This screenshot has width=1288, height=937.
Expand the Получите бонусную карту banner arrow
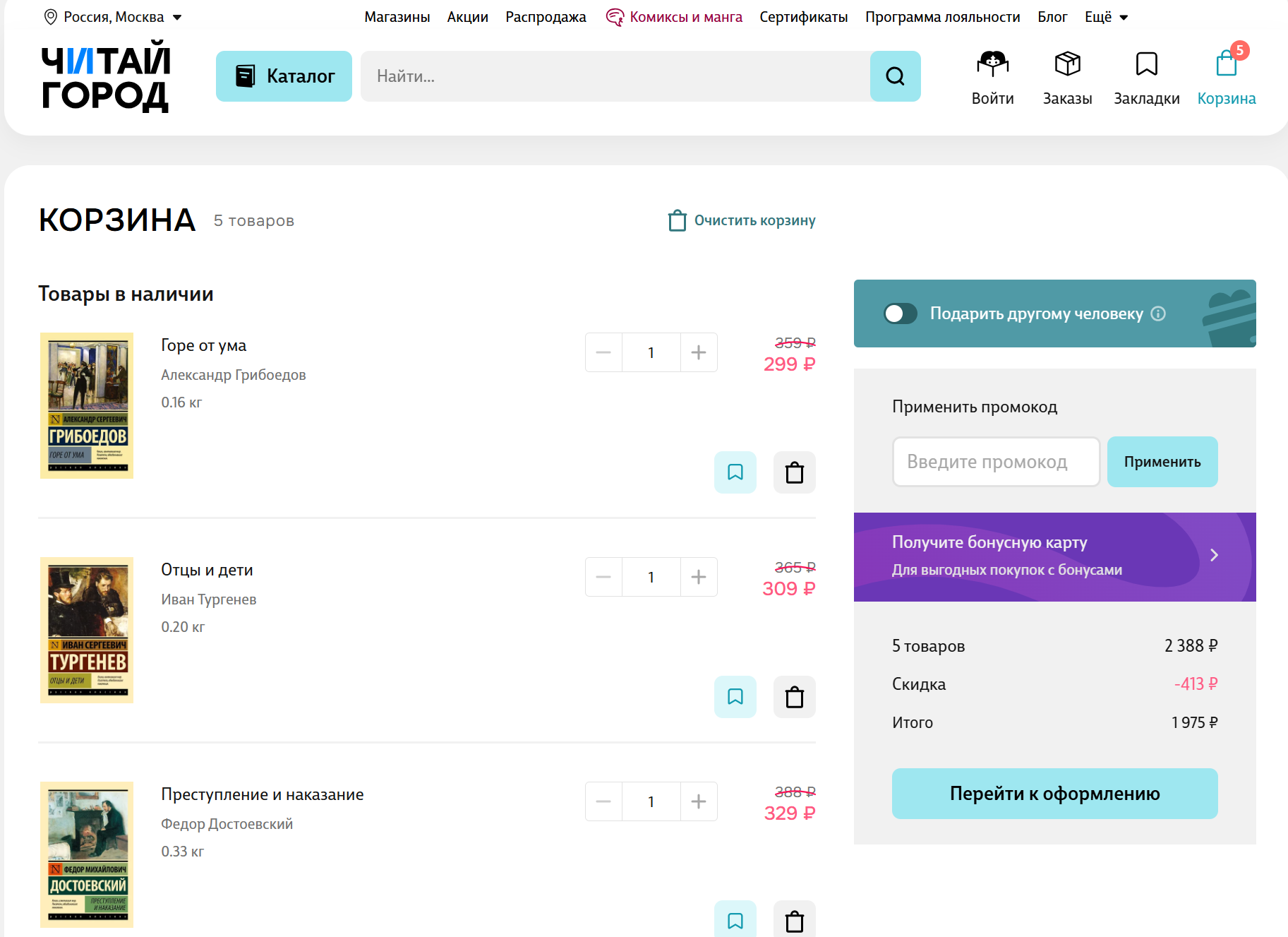click(1214, 556)
